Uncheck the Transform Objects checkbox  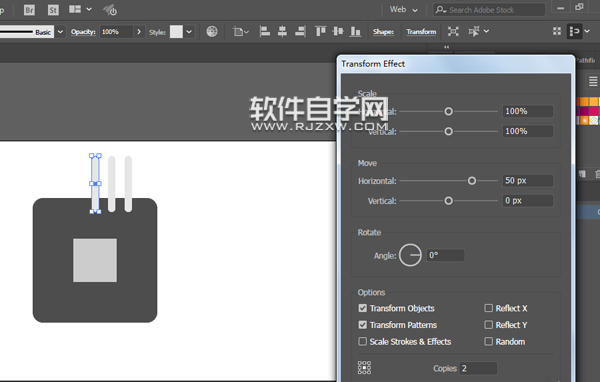[x=362, y=308]
